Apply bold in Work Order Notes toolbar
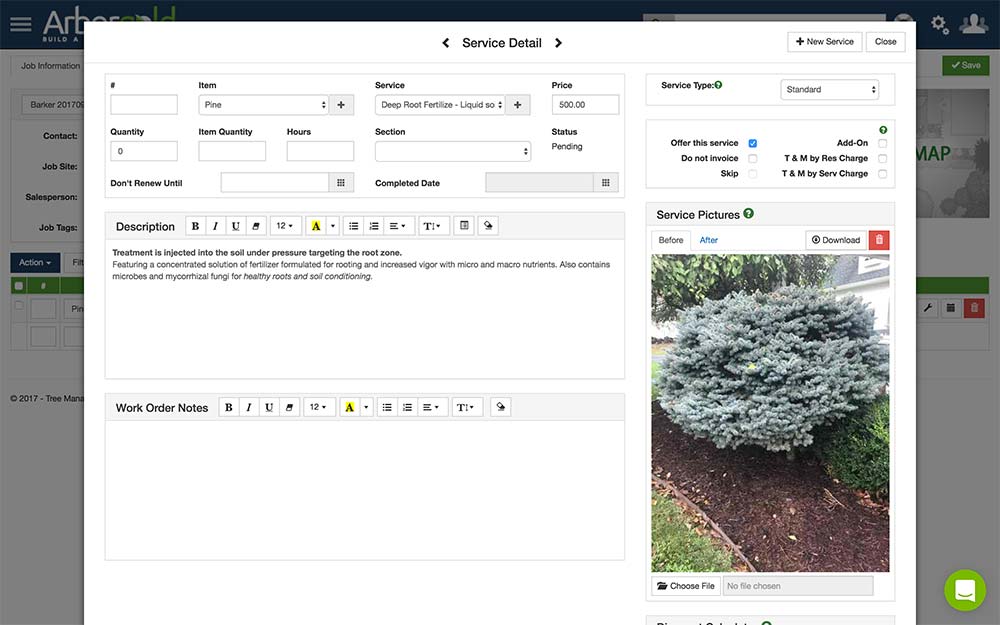Screen dimensions: 1000x625 click(228, 407)
